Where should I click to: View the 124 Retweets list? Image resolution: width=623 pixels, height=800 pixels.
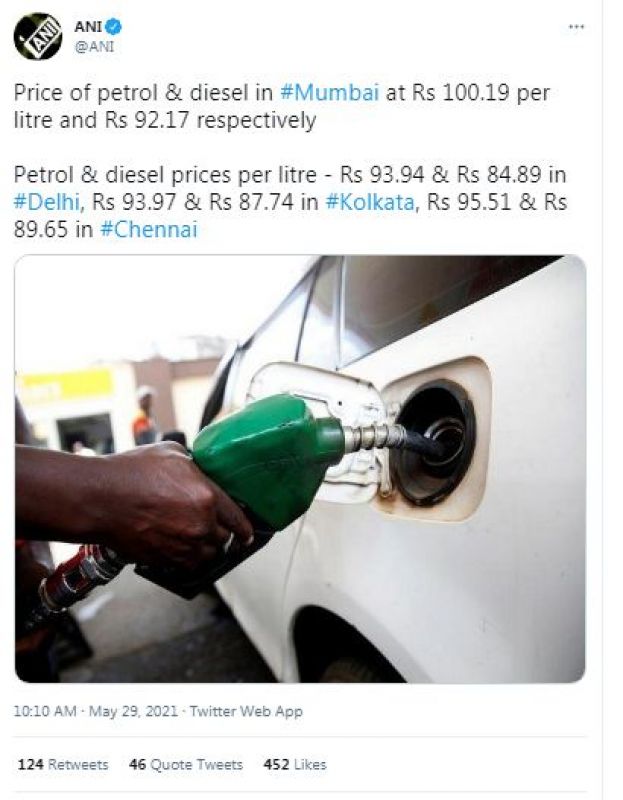click(x=63, y=764)
